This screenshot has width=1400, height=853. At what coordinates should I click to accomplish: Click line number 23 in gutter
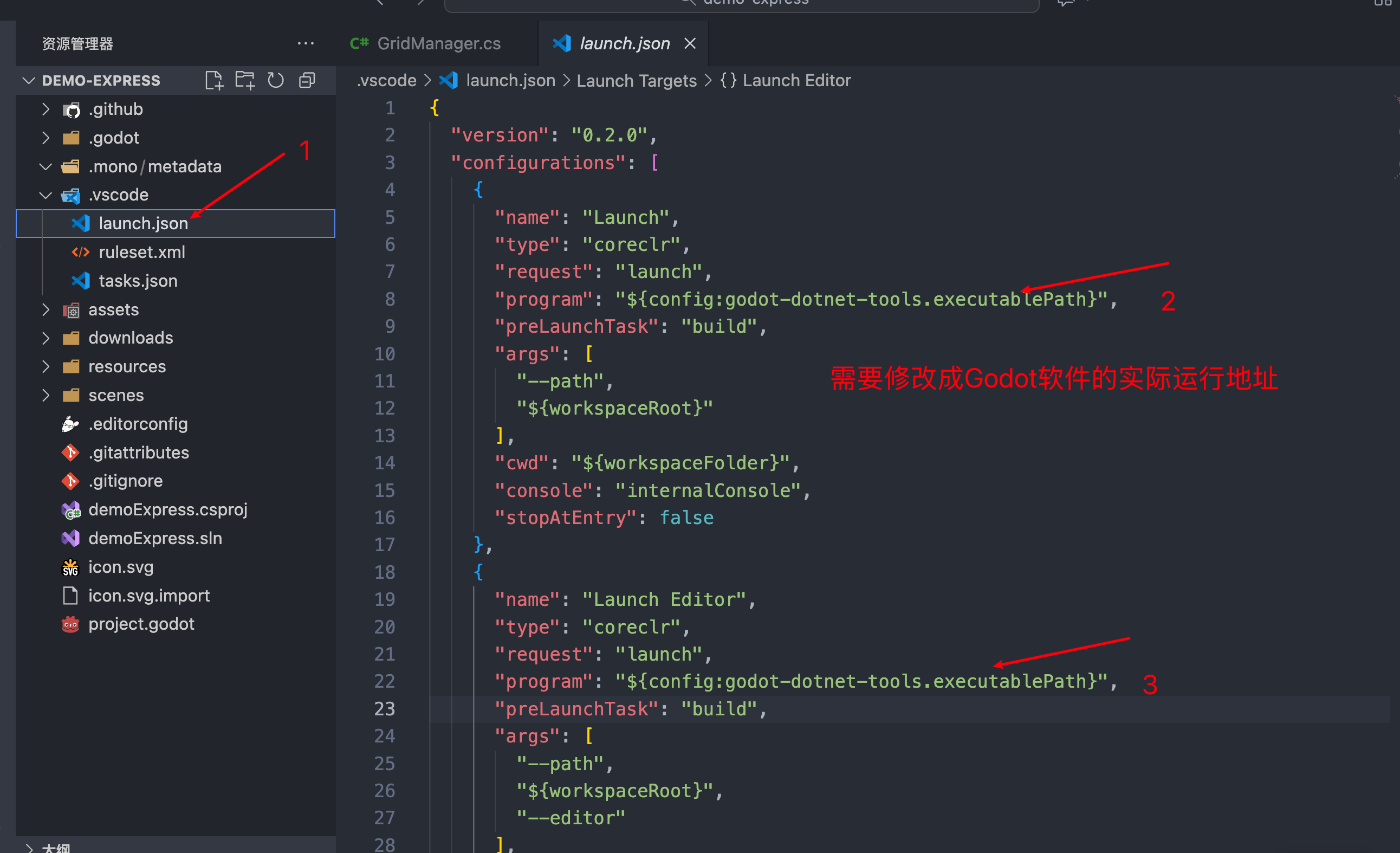tap(384, 709)
